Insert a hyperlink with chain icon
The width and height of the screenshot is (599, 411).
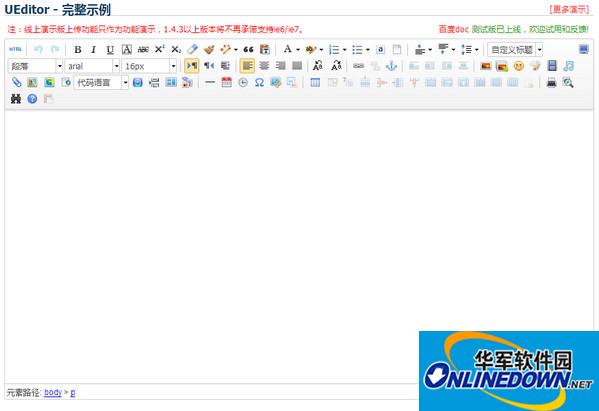point(358,66)
